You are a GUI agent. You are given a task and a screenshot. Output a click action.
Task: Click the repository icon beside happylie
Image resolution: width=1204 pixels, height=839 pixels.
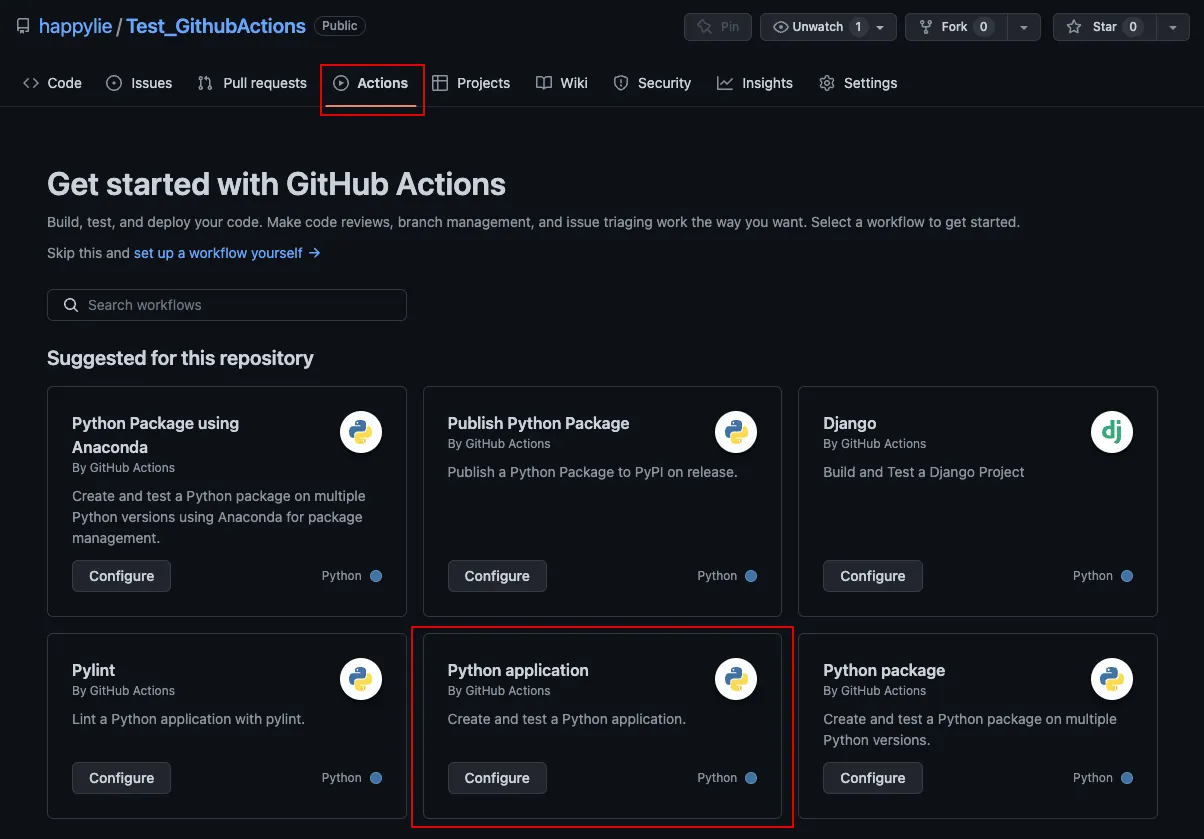(23, 26)
